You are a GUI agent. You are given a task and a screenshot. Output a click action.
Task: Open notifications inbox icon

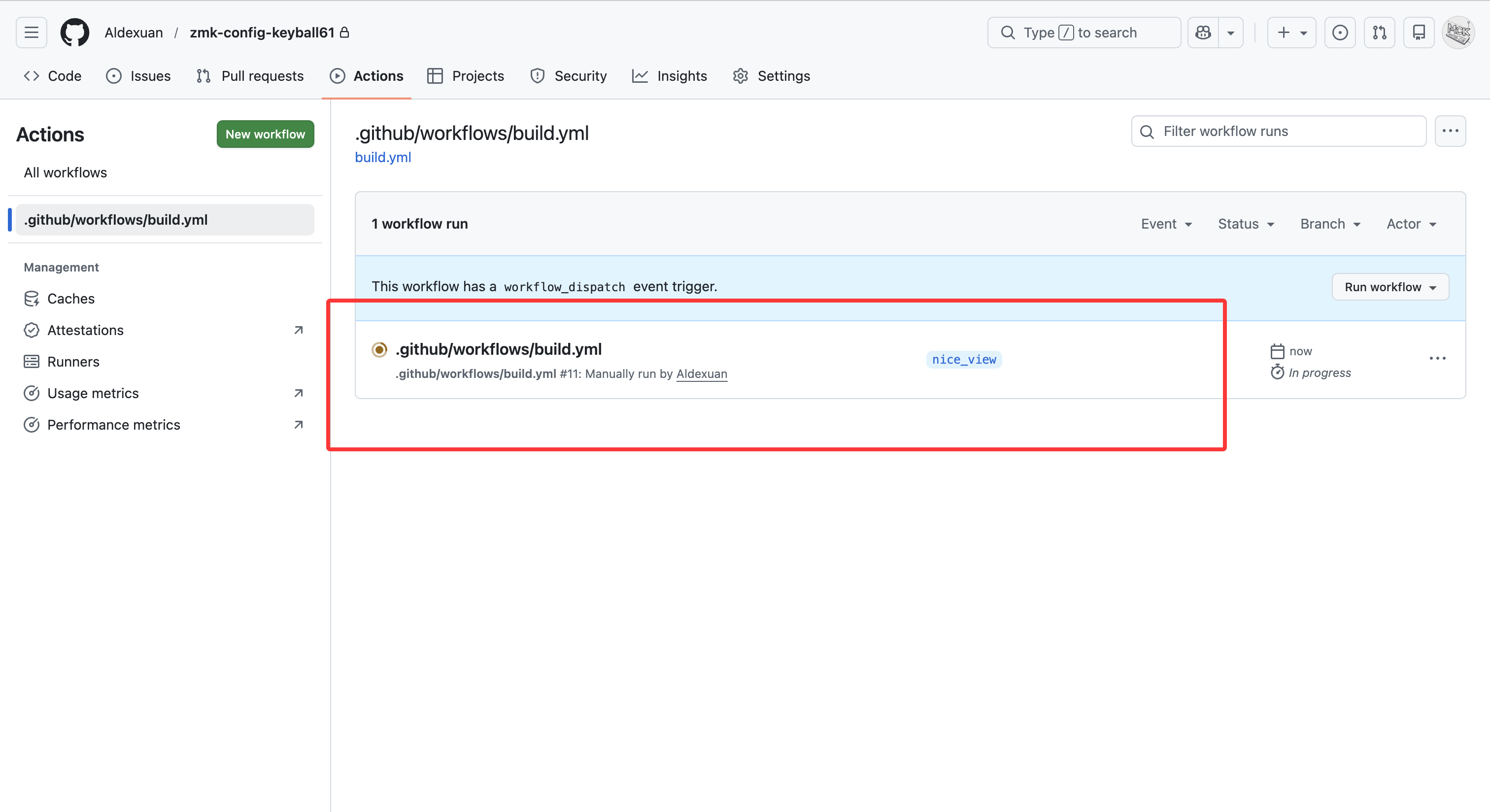[x=1418, y=33]
